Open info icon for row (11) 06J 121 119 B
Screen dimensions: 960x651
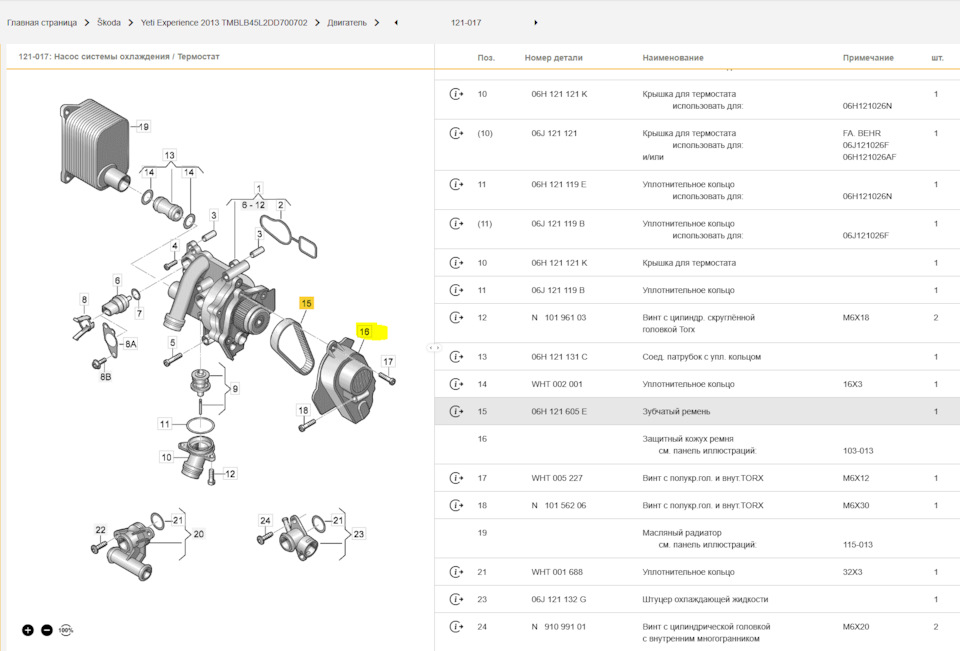pyautogui.click(x=456, y=224)
